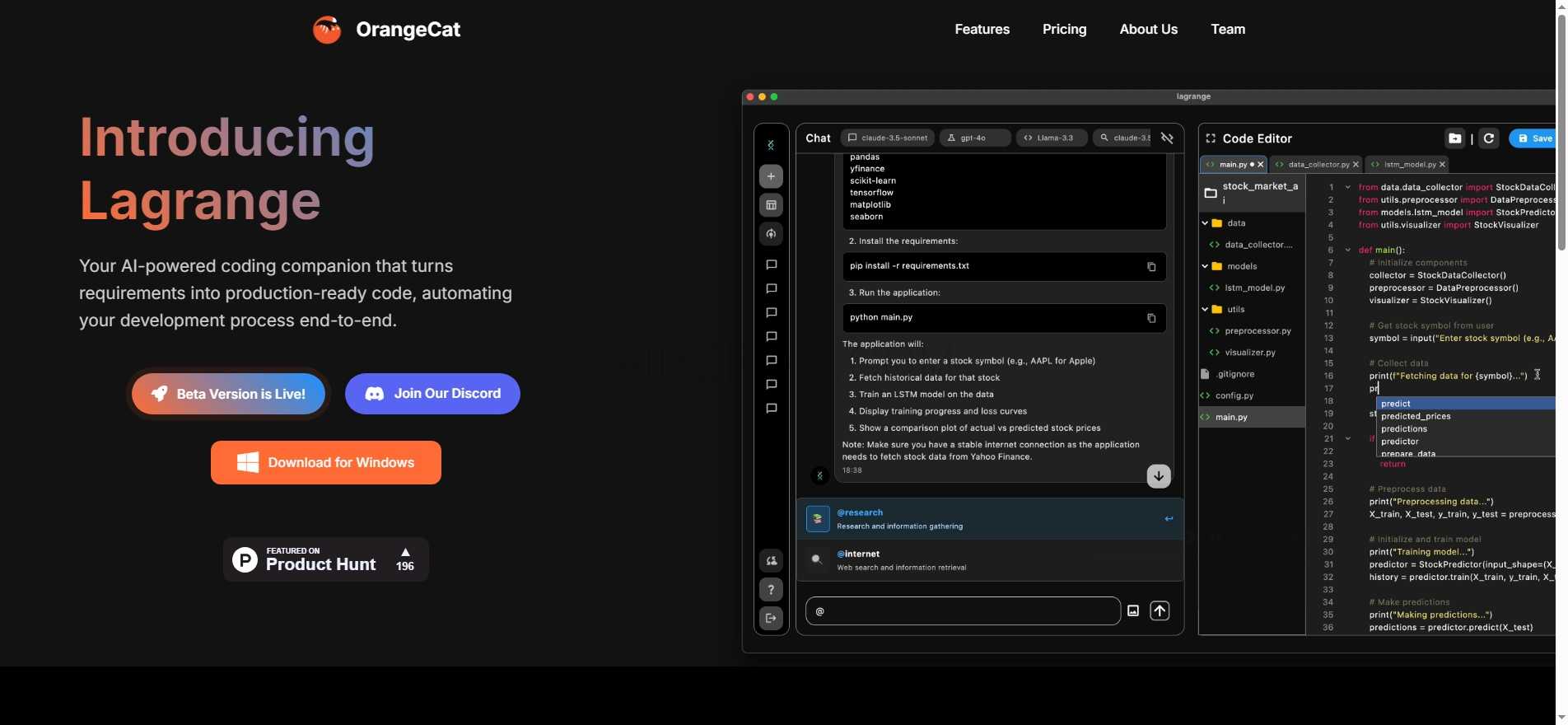This screenshot has height=725, width=1568.
Task: Choose predicted_prices from the autocomplete list
Action: click(x=1466, y=416)
